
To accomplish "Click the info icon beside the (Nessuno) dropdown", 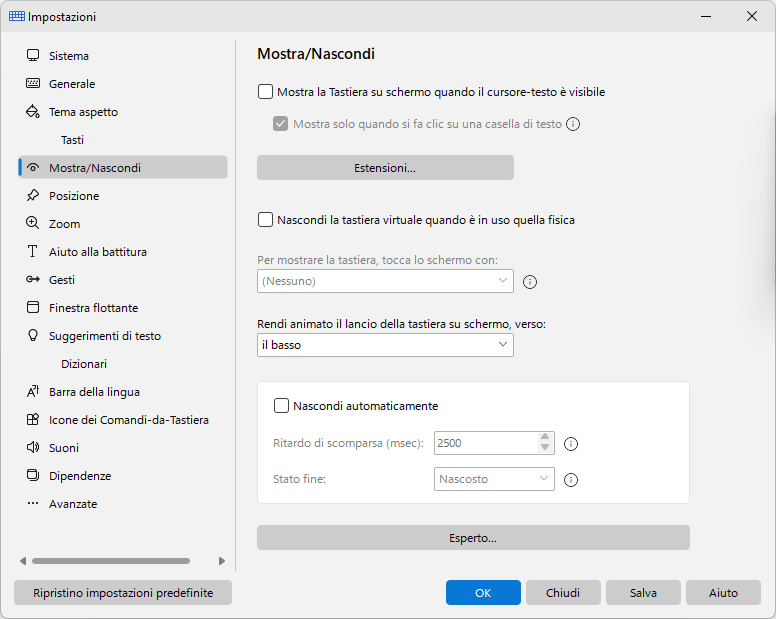I will (530, 282).
